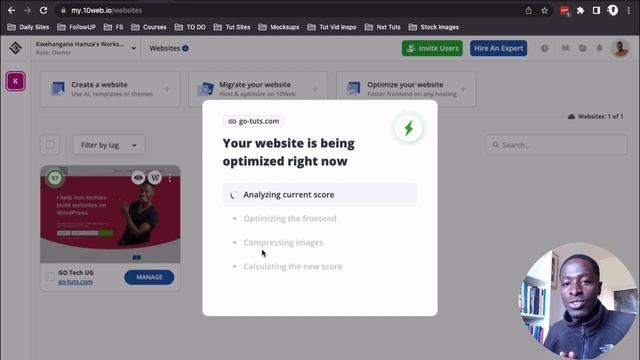Click the 10Web logo icon
640x360 pixels.
[16, 48]
